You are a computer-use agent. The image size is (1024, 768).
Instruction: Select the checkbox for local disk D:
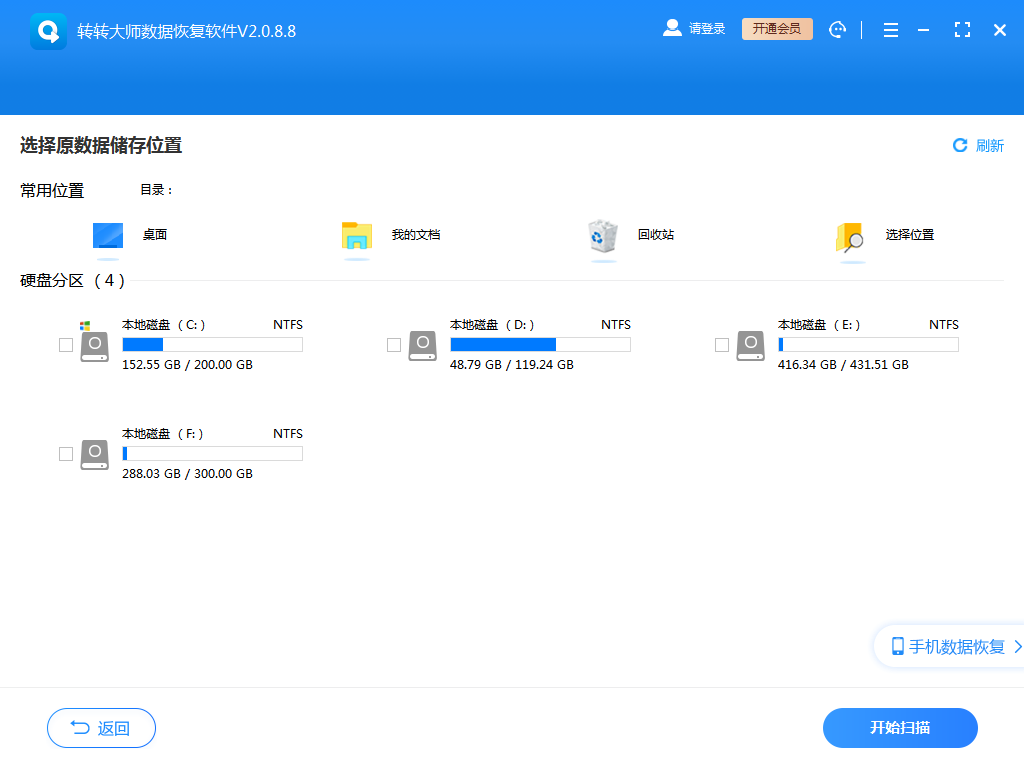pyautogui.click(x=394, y=345)
